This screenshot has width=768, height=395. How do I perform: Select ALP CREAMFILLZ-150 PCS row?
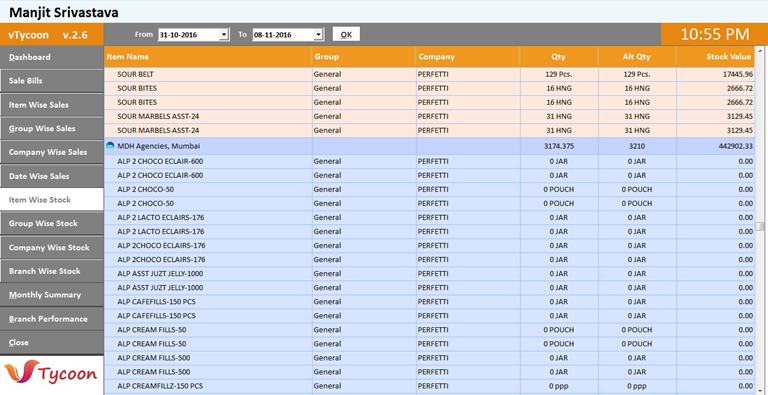pyautogui.click(x=429, y=386)
